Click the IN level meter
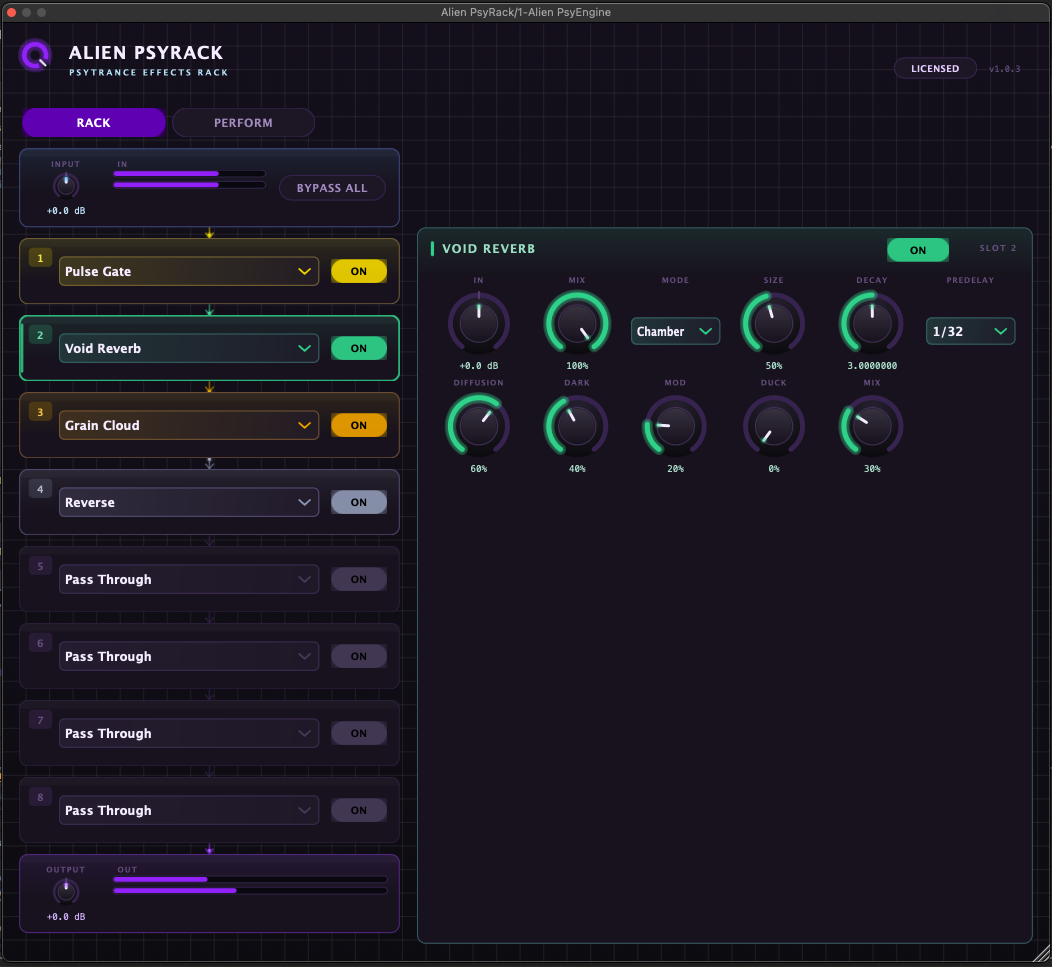Viewport: 1052px width, 967px height. pos(189,179)
